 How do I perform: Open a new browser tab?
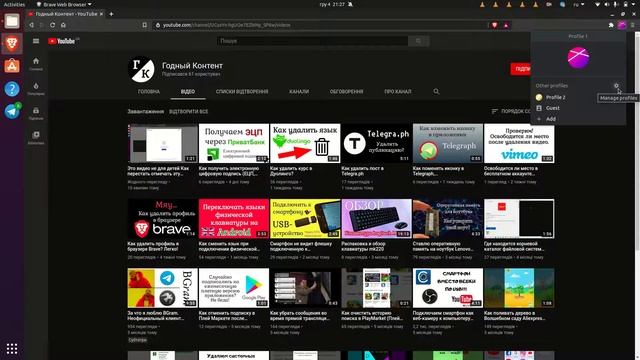tap(111, 14)
